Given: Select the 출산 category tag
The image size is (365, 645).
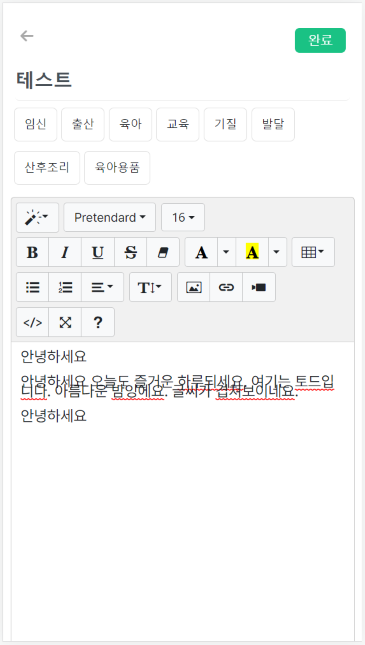Looking at the screenshot, I should pos(83,124).
